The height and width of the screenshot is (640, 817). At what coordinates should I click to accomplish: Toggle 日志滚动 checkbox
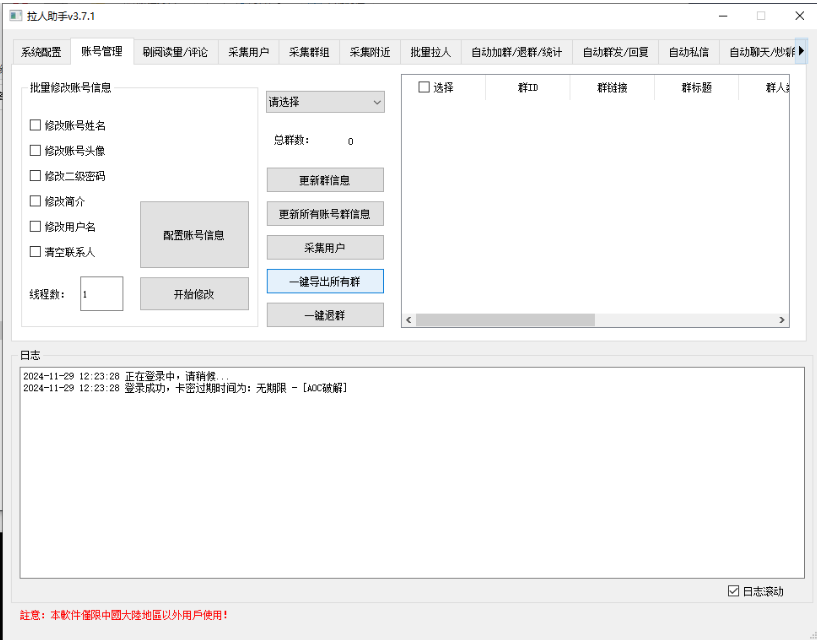point(734,591)
